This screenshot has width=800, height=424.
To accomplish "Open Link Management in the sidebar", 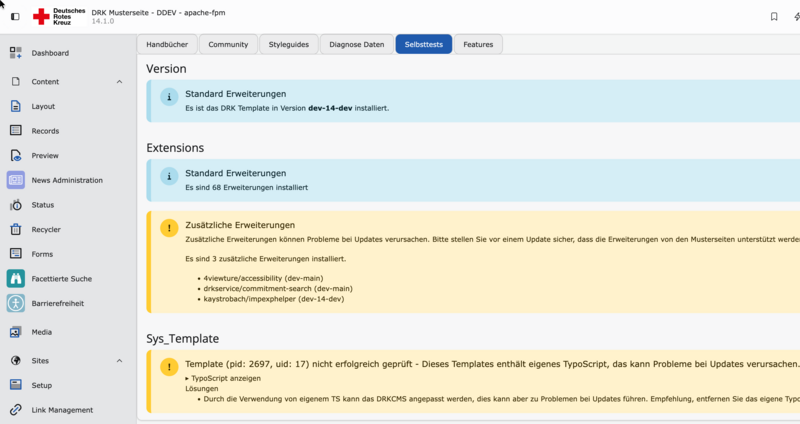I will [x=62, y=410].
